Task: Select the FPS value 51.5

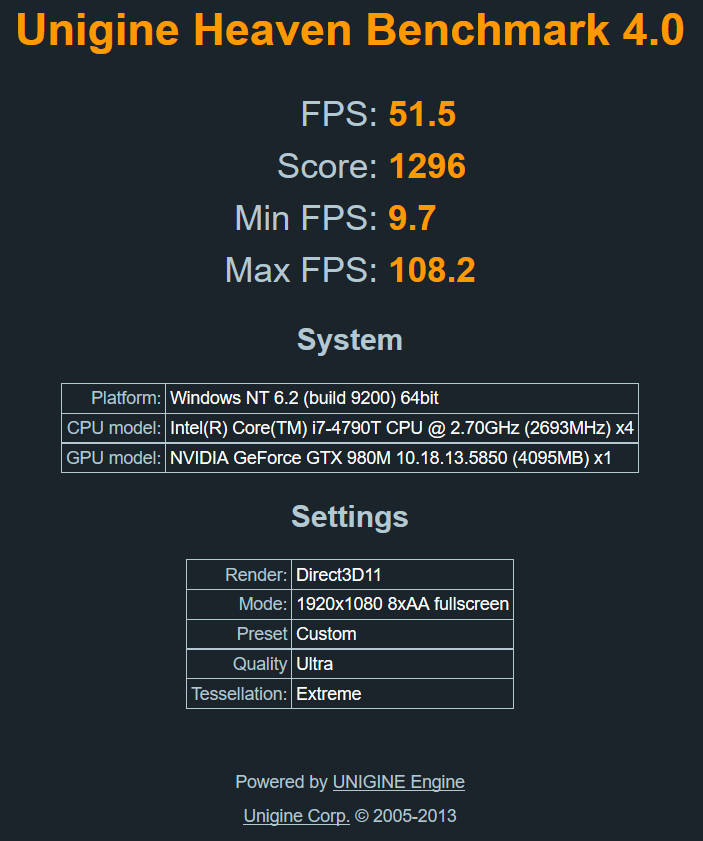Action: pos(422,115)
